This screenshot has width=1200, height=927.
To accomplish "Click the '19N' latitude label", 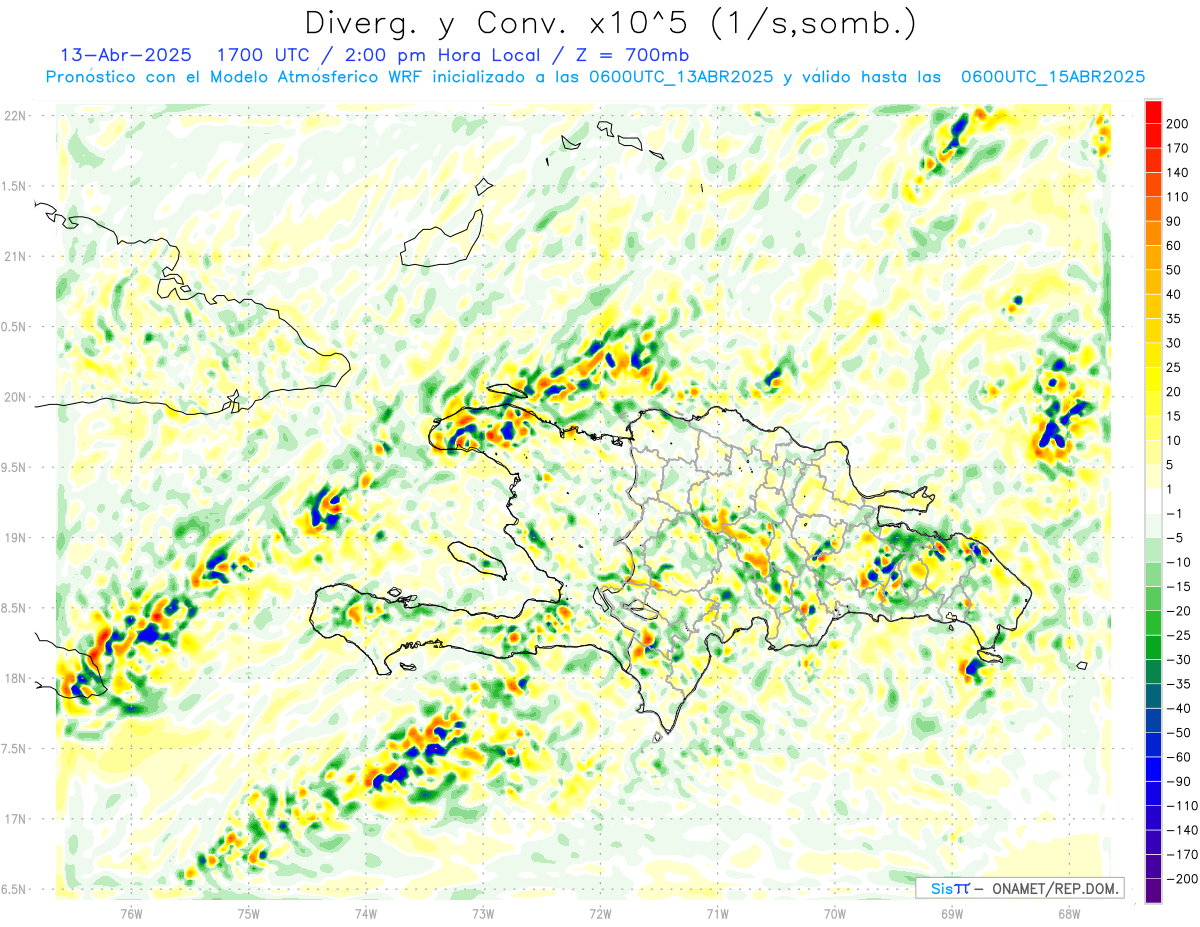I will (14, 538).
